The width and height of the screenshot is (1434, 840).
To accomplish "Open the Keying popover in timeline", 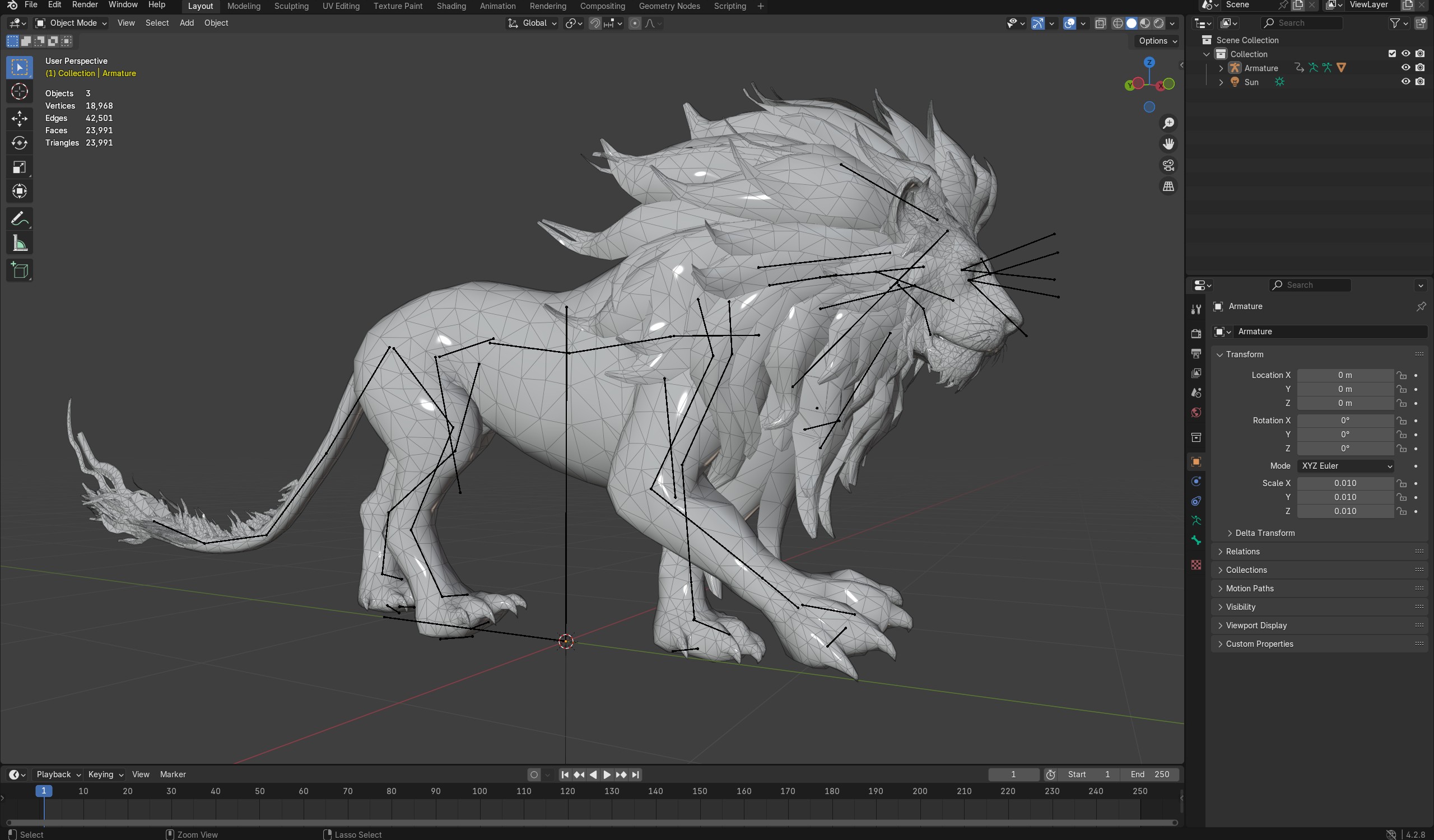I will coord(105,774).
